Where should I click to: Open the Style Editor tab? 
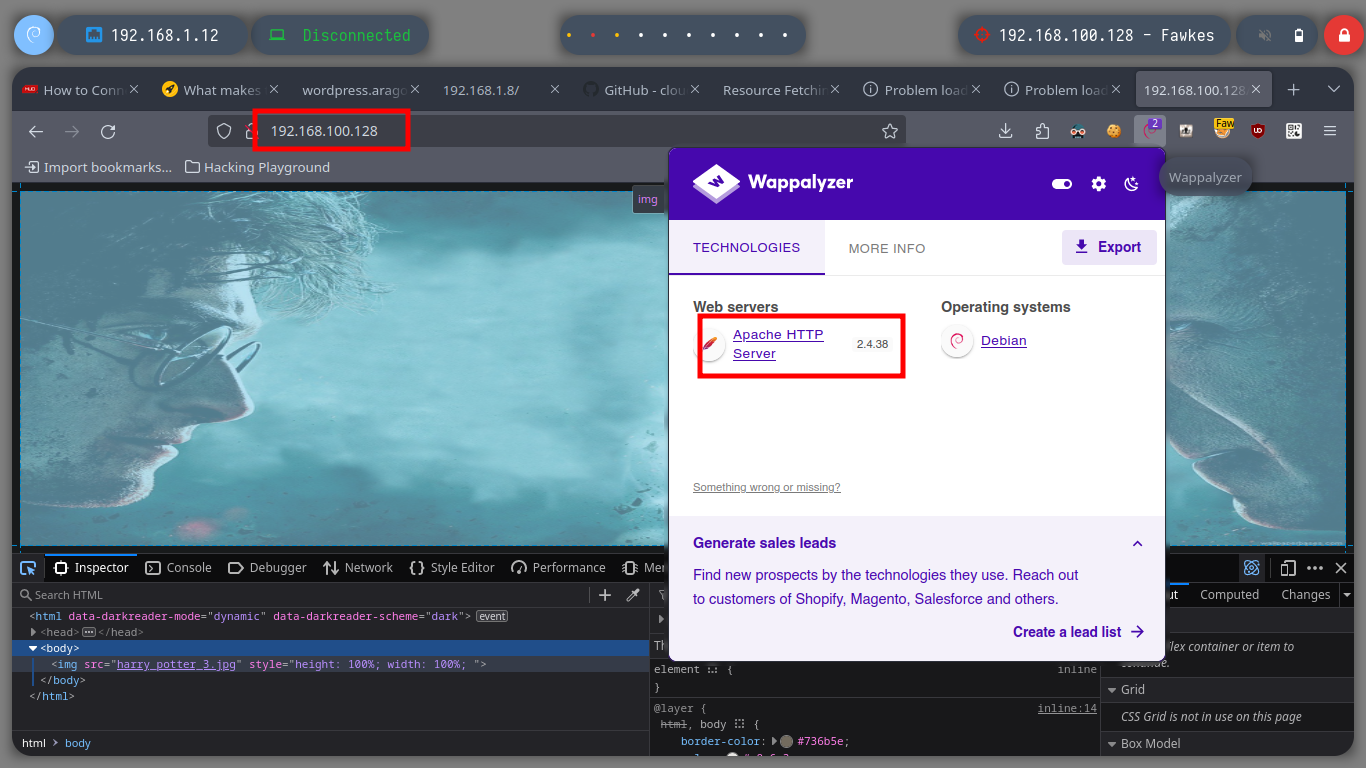tap(452, 568)
